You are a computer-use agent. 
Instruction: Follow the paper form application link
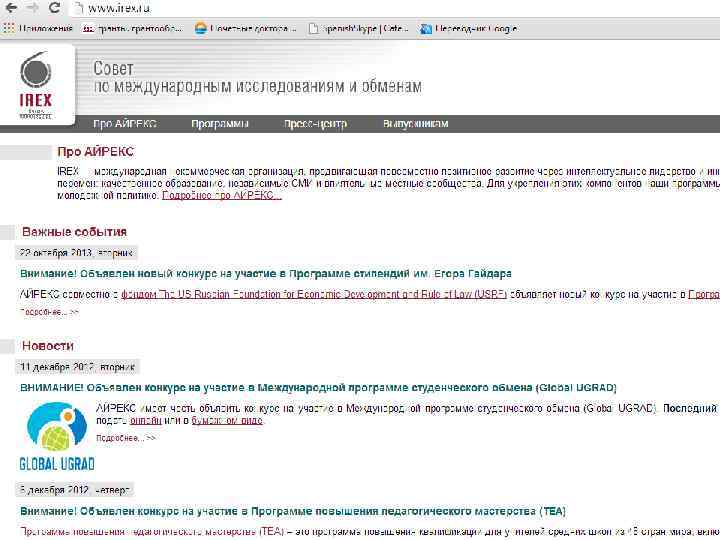227,420
